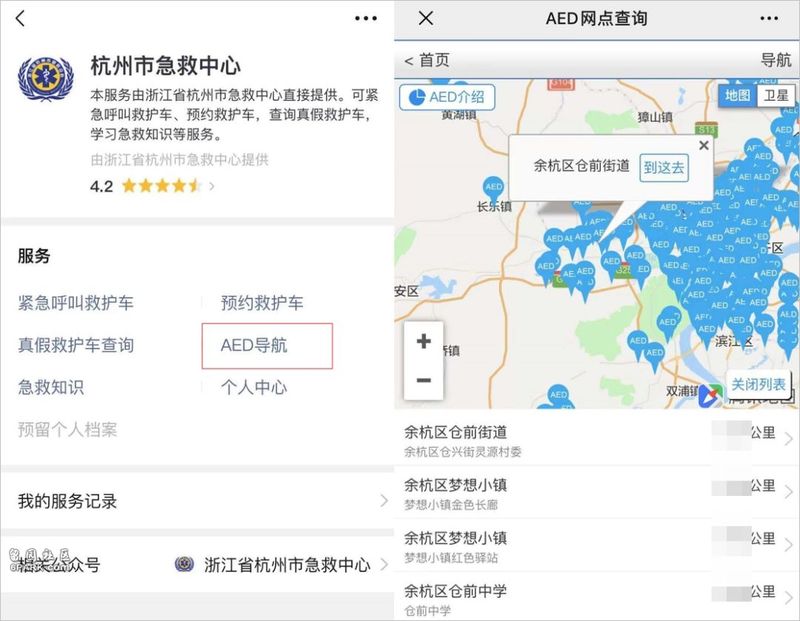Open 余杭区仓前街道 list entry

point(597,440)
